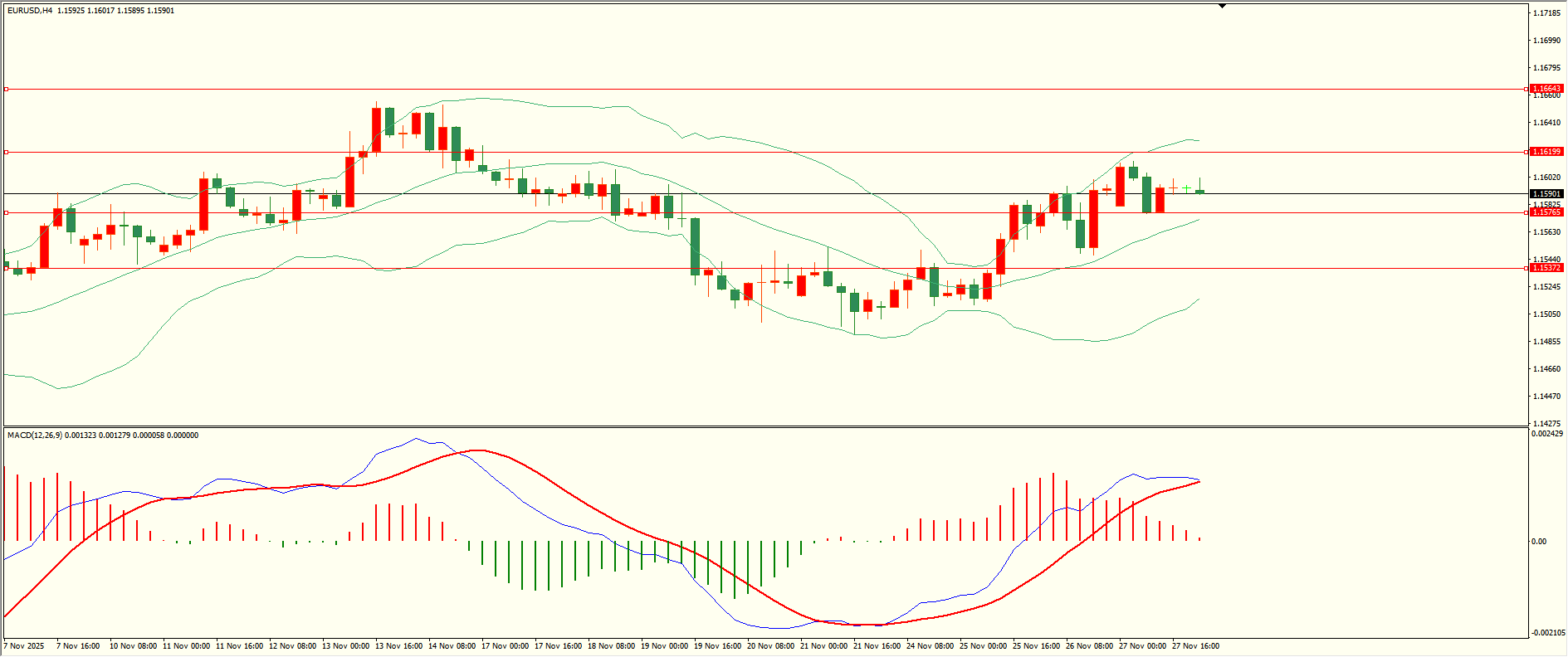Click the chart shift triangle marker at top
This screenshot has width=1568, height=657.
[1222, 6]
